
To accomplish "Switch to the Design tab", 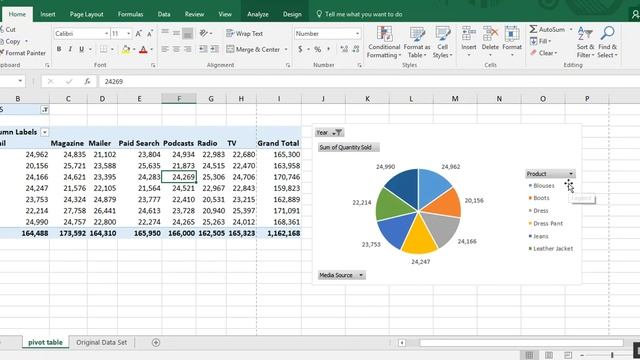I will [x=292, y=14].
